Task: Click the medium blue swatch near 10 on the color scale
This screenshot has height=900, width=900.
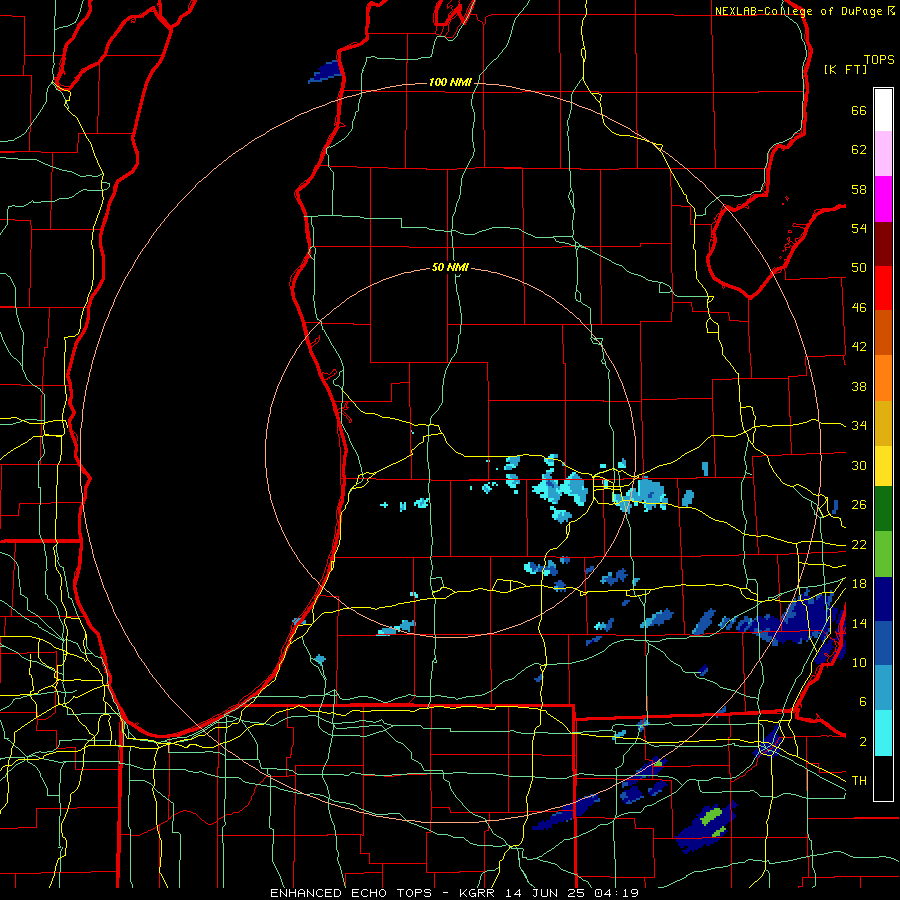Action: point(883,643)
